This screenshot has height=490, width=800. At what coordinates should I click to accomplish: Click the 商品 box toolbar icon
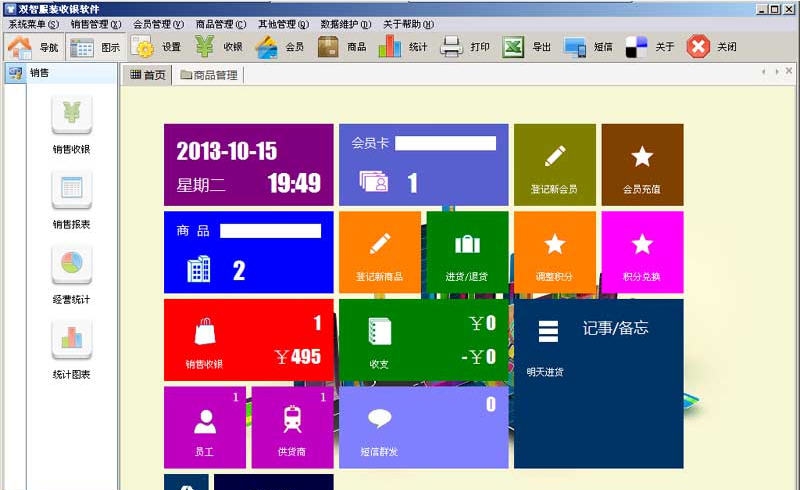(328, 47)
